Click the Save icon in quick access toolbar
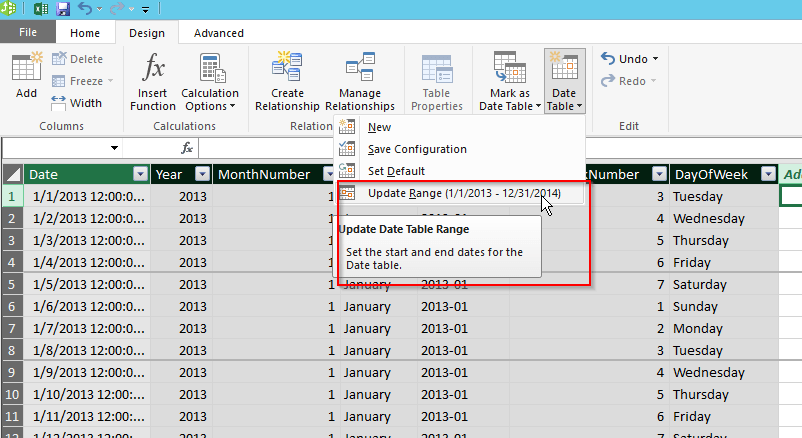This screenshot has height=438, width=802. point(63,9)
